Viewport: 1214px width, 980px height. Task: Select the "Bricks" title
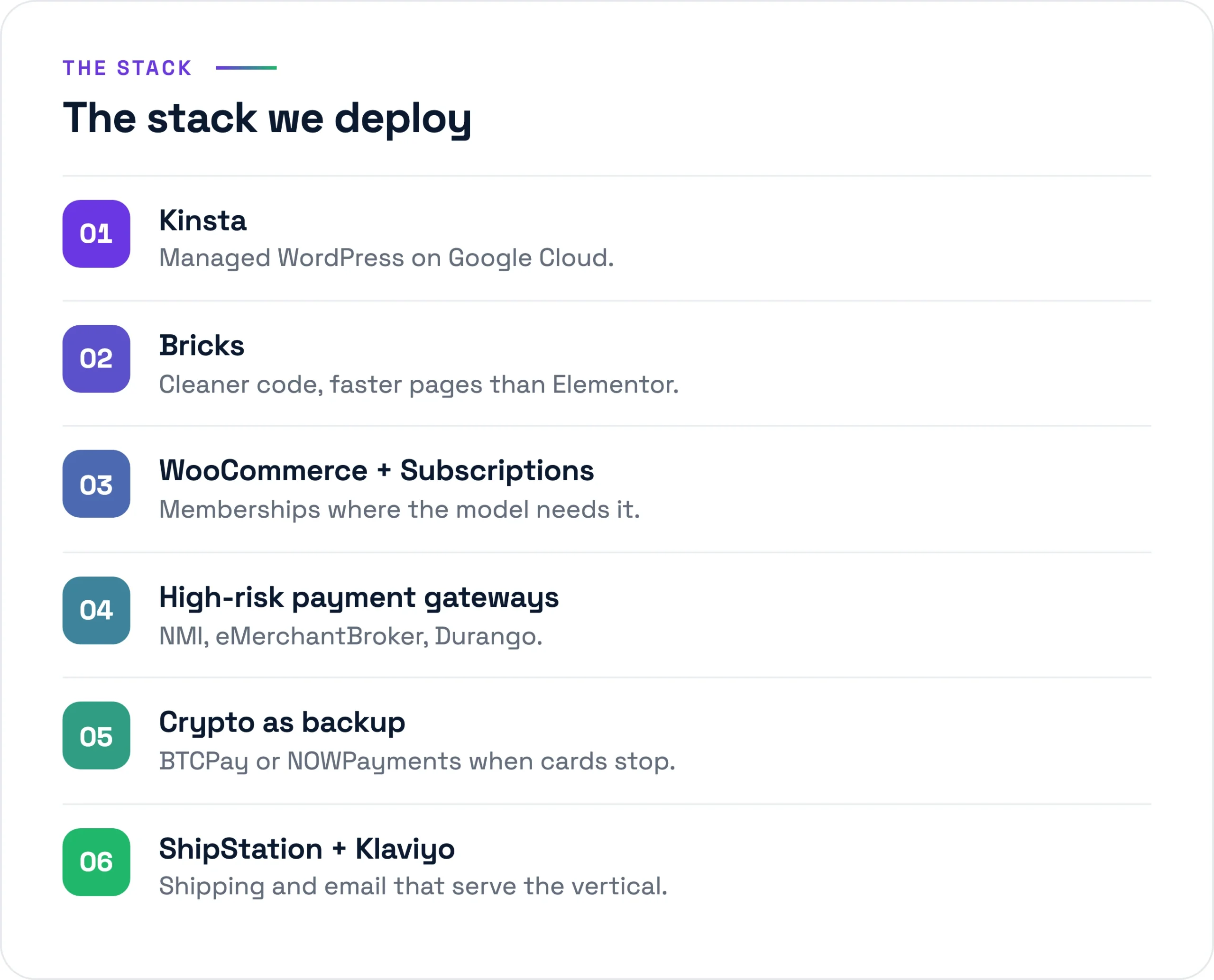(202, 346)
